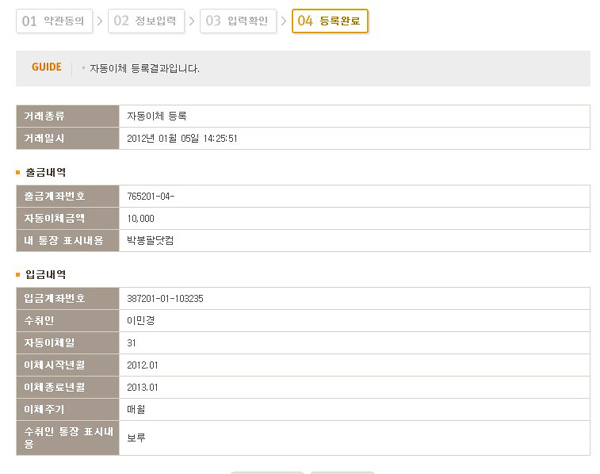Click the 자동이체일 value 31
The image size is (600, 474).
click(133, 342)
